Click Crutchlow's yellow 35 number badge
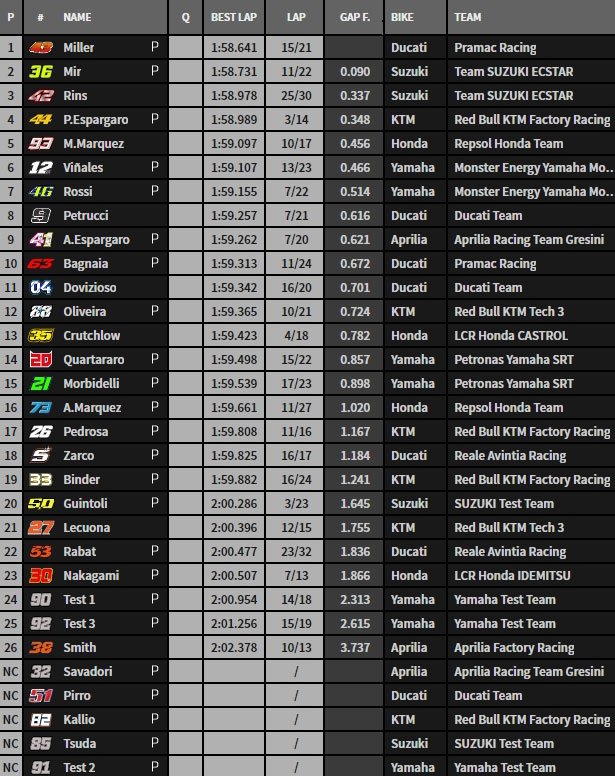This screenshot has width=615, height=776. [40, 336]
